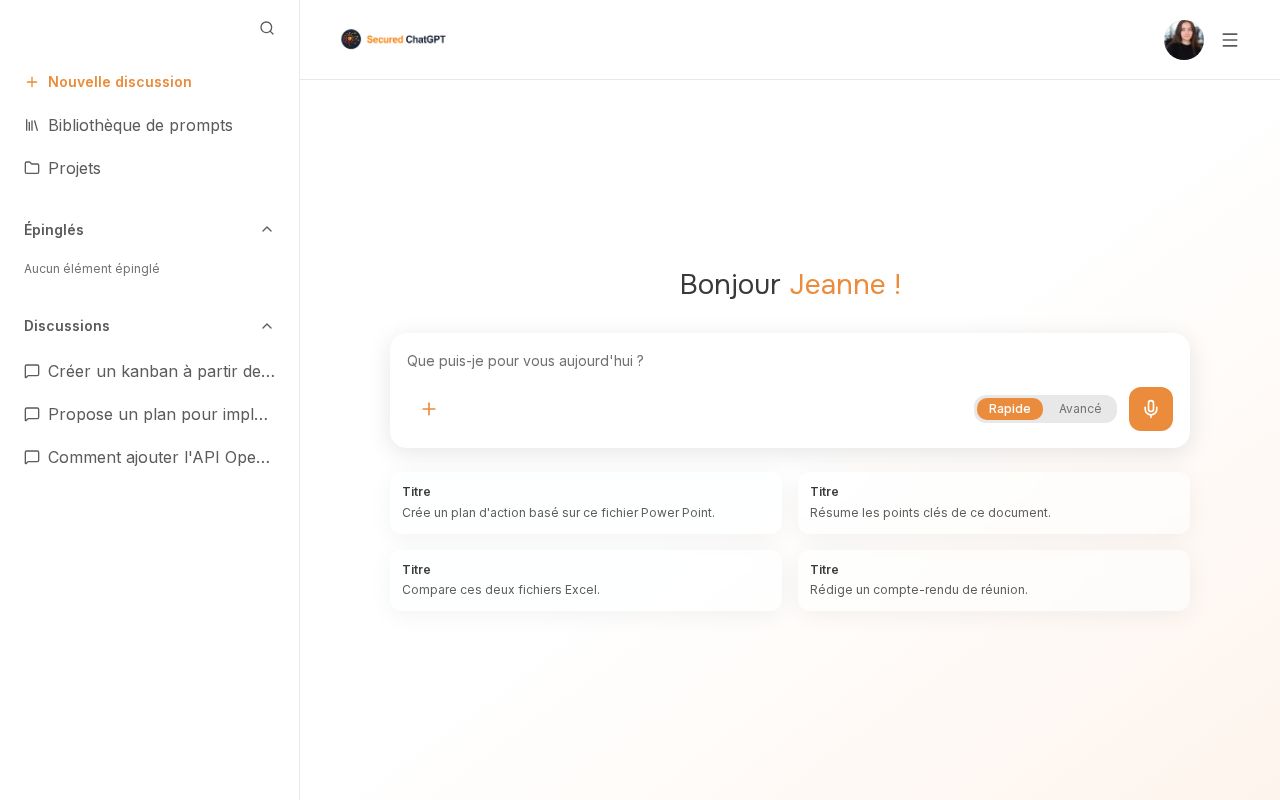This screenshot has width=1280, height=800.
Task: Choose the Power Point plan d'action suggestion
Action: point(586,503)
